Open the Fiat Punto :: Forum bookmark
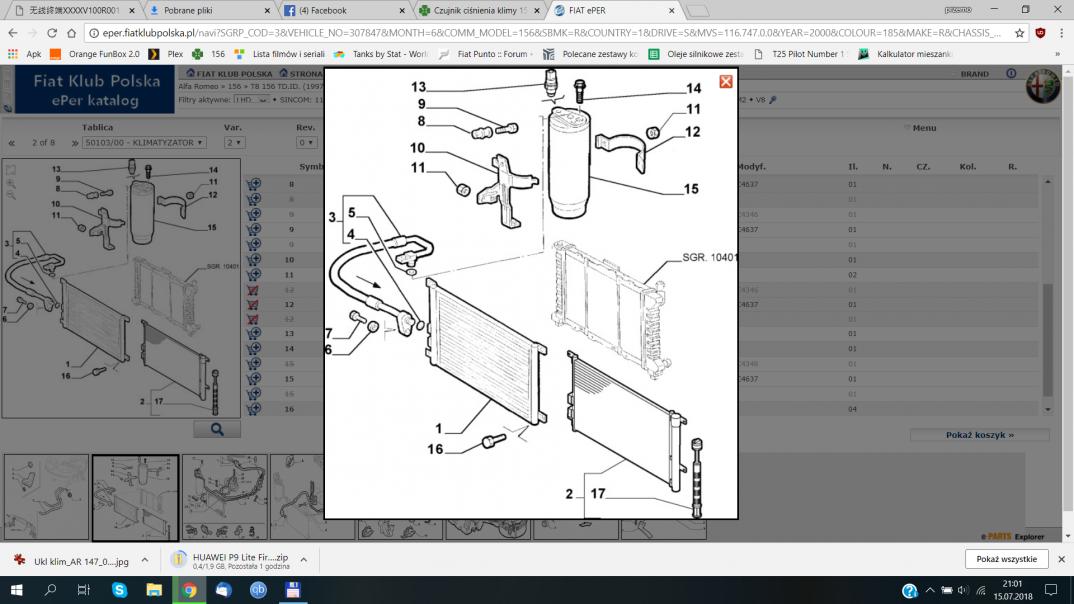1074x604 pixels. coord(486,54)
